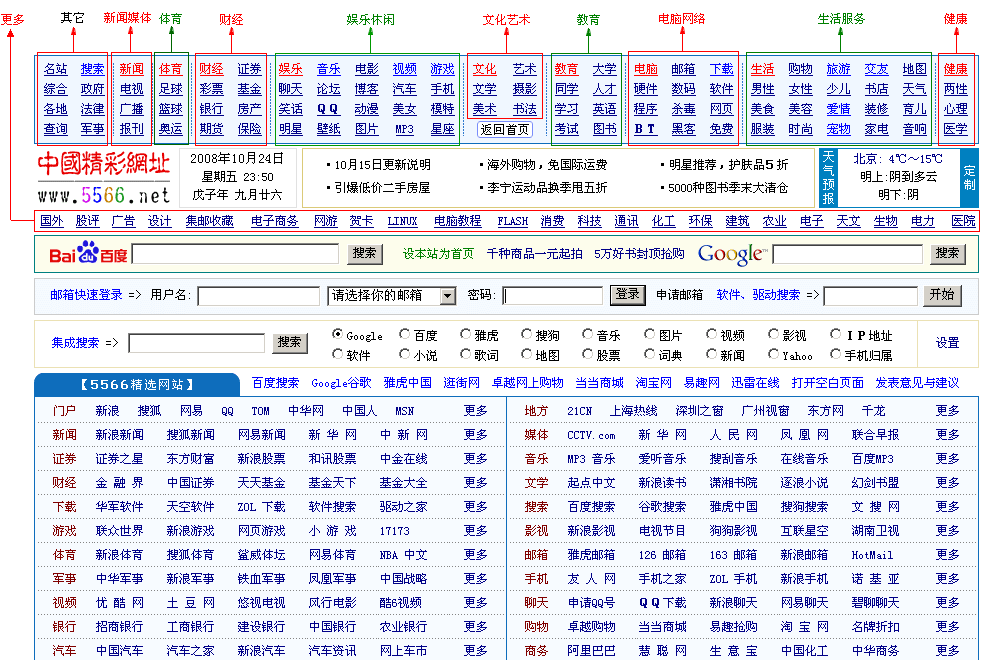Open the 宠物 link in life block
984x672 pixels.
point(838,129)
